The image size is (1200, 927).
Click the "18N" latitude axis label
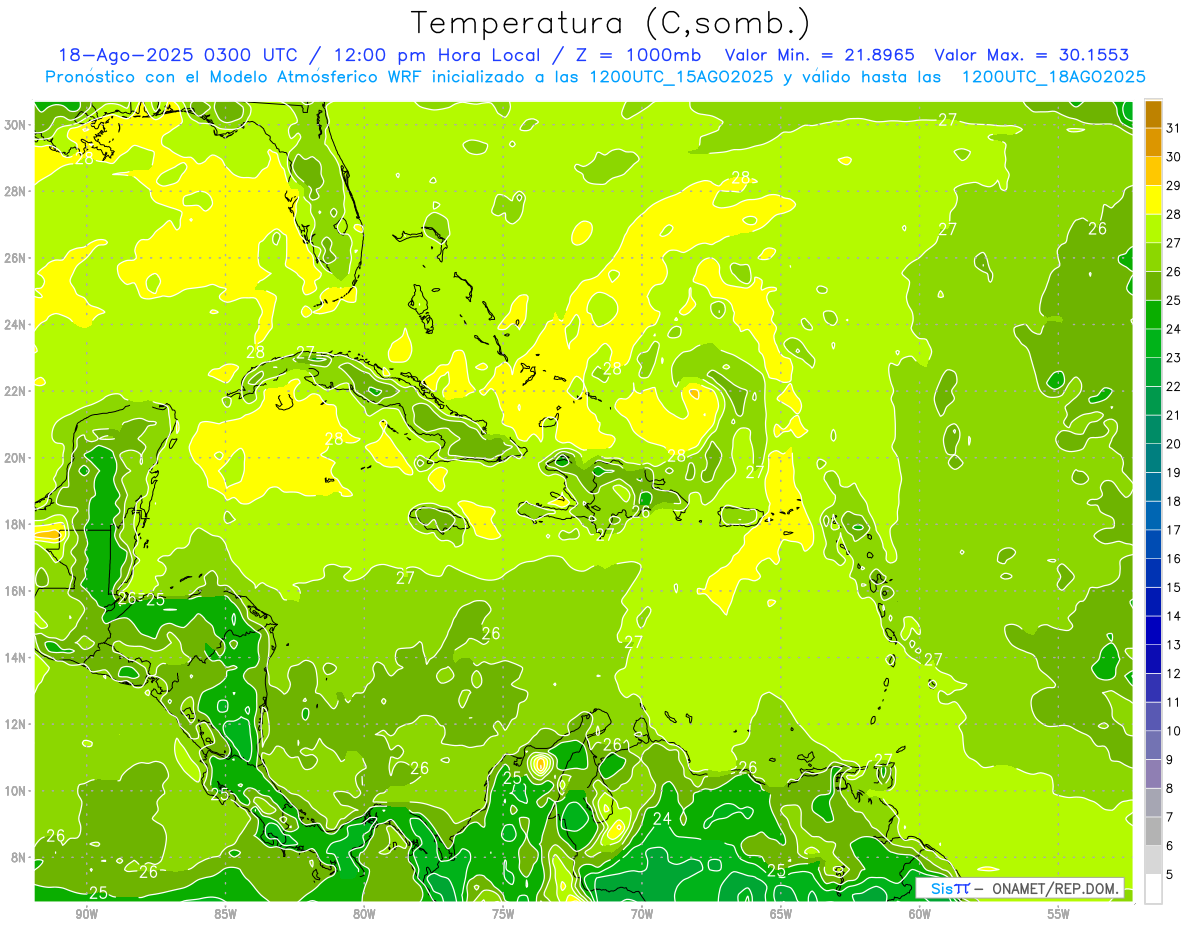[x=15, y=524]
